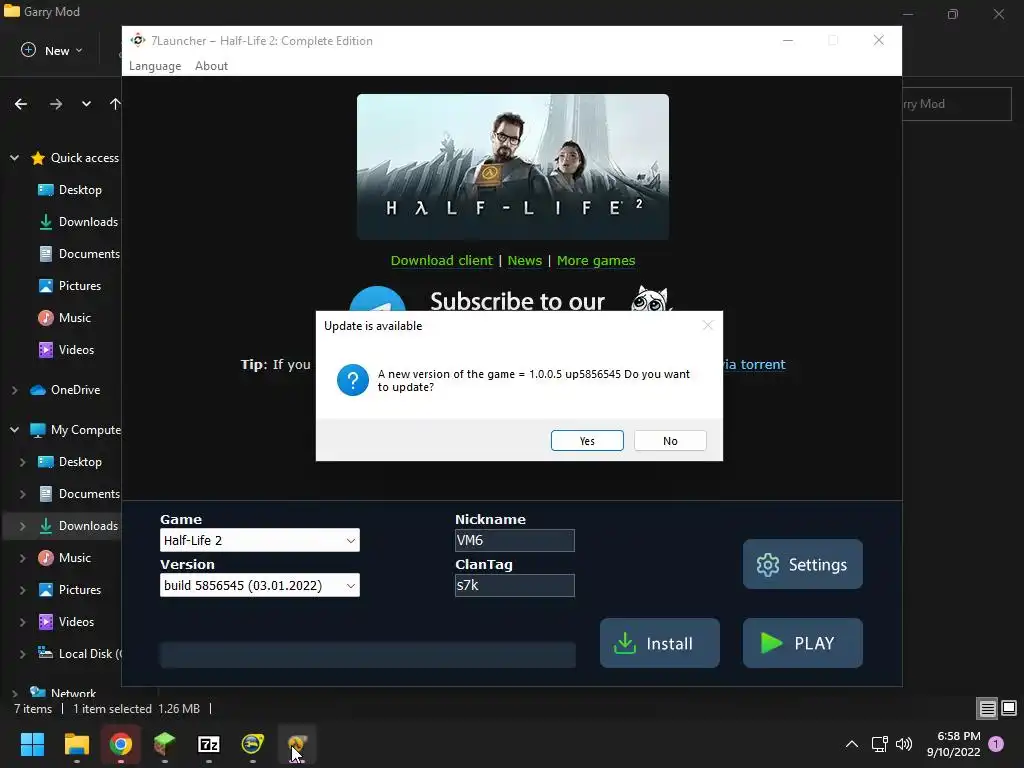The image size is (1024, 768).
Task: Switch Explorer to large icons view
Action: point(1009,708)
